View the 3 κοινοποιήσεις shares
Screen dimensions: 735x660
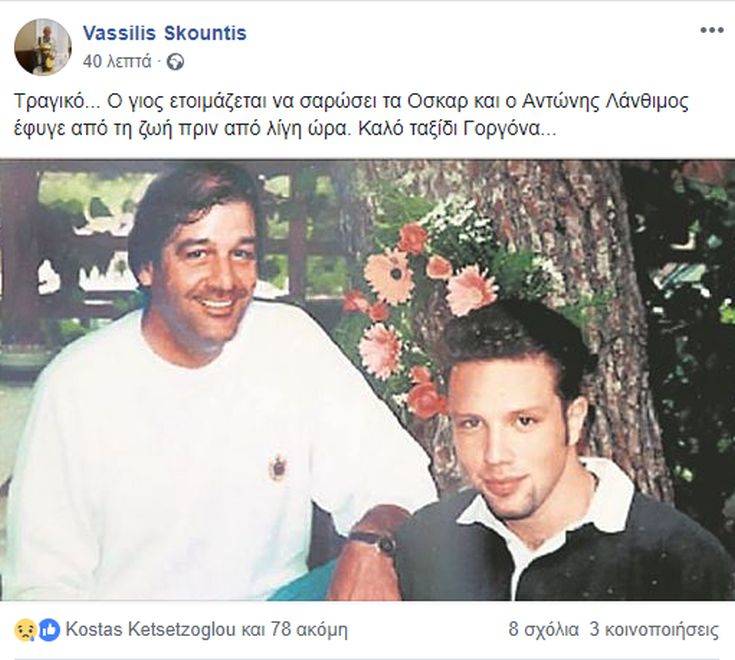pos(654,630)
